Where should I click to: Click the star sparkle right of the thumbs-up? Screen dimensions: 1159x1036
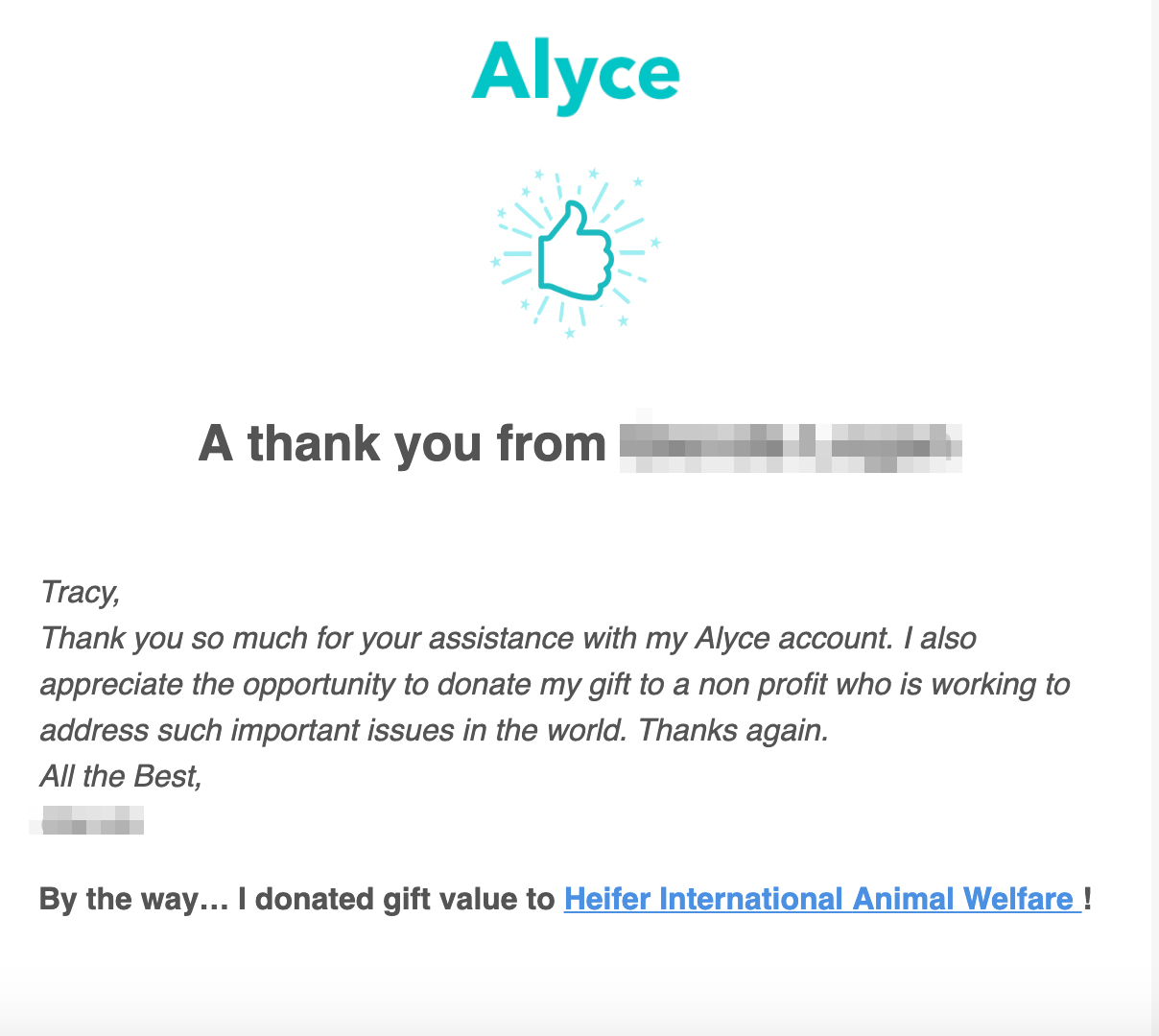(656, 243)
